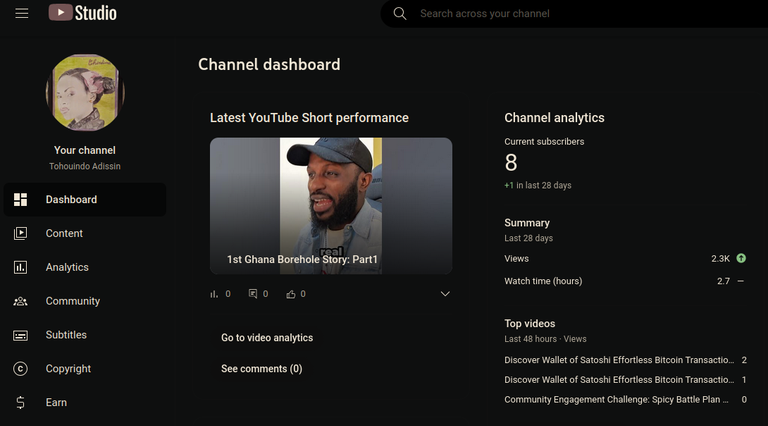Click the Analytics bar chart icon
768x426 pixels.
(x=21, y=267)
